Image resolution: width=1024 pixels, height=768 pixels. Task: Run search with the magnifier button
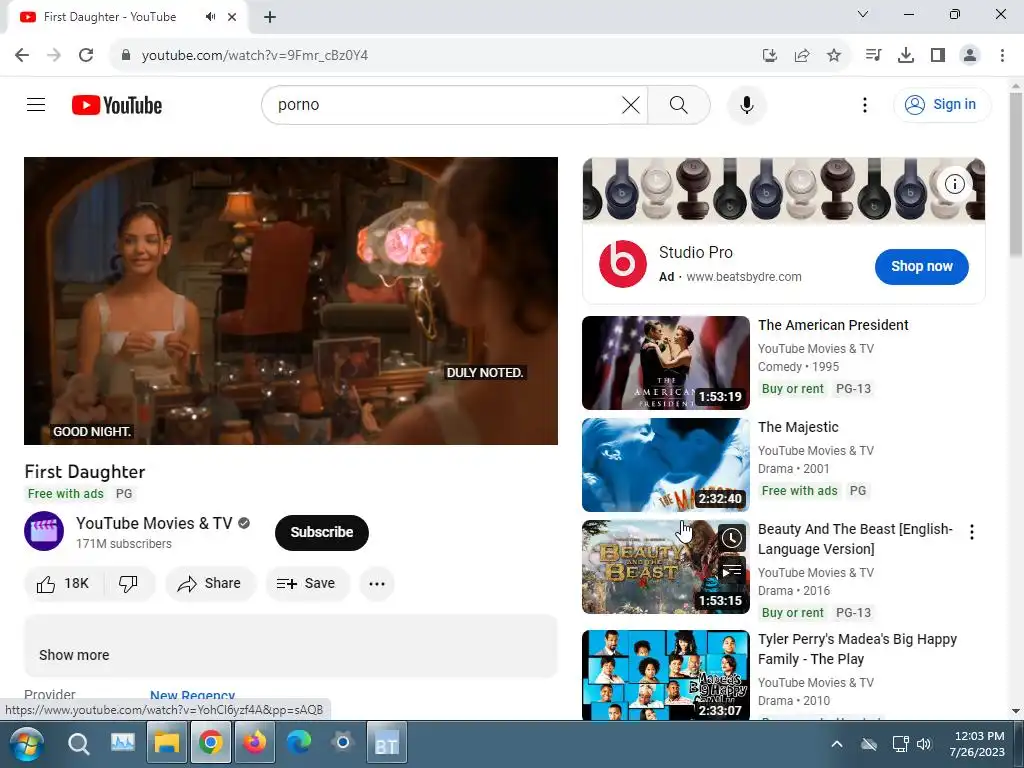point(679,104)
